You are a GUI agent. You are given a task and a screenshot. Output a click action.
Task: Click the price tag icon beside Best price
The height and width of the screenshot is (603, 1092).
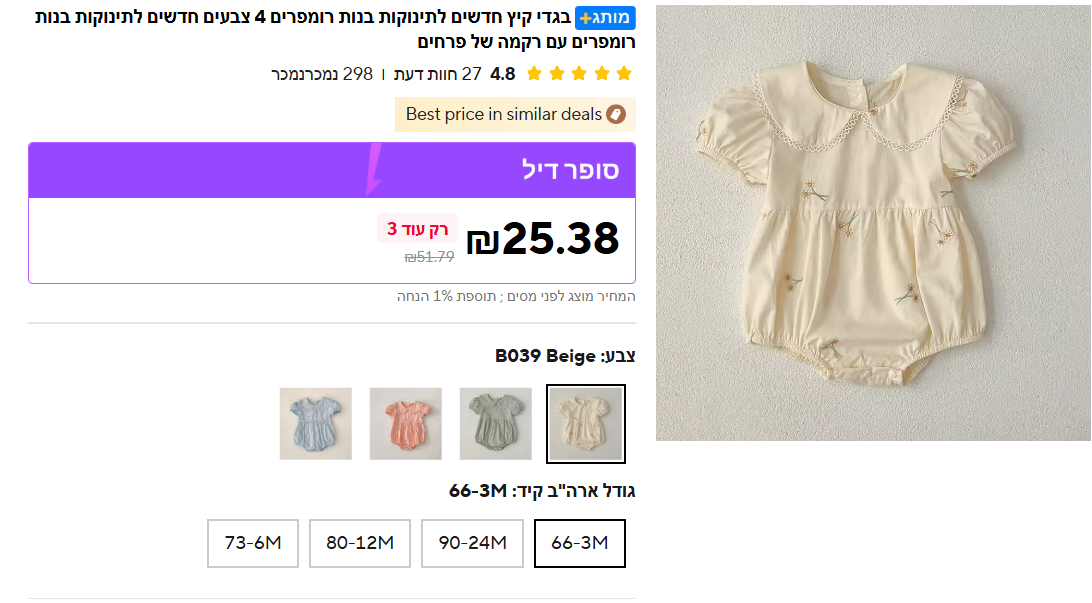tap(617, 114)
